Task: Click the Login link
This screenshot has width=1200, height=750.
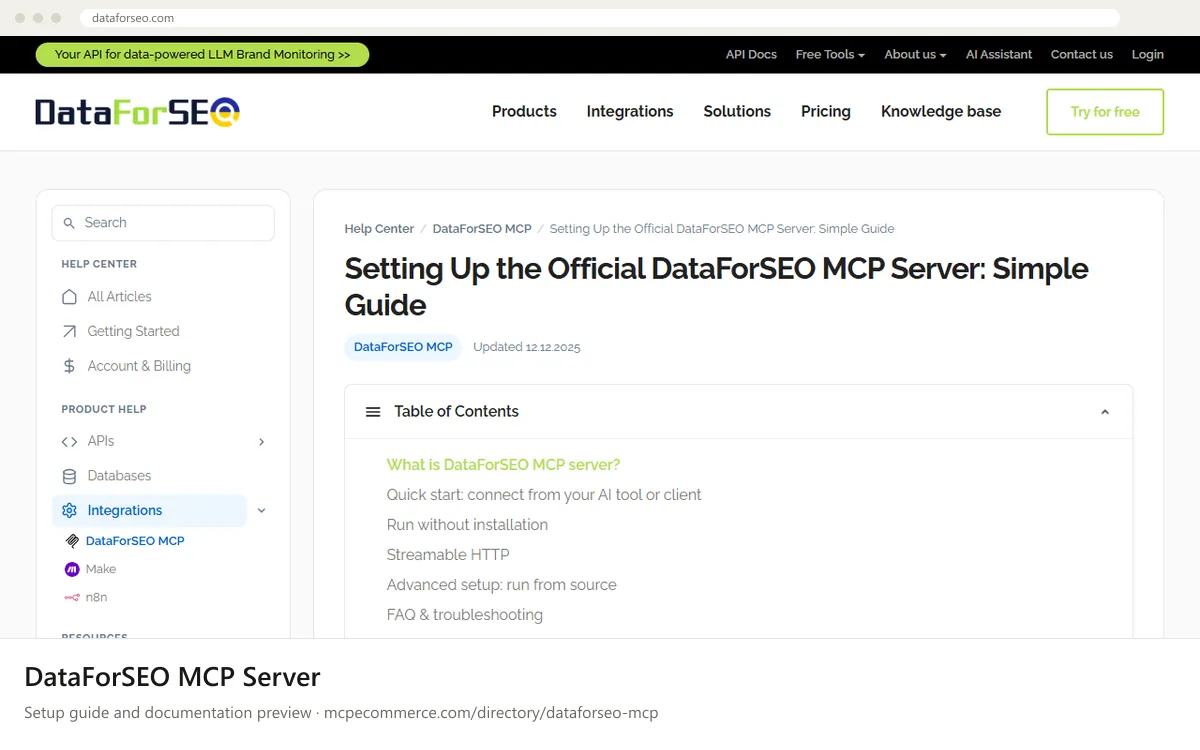Action: [x=1148, y=55]
